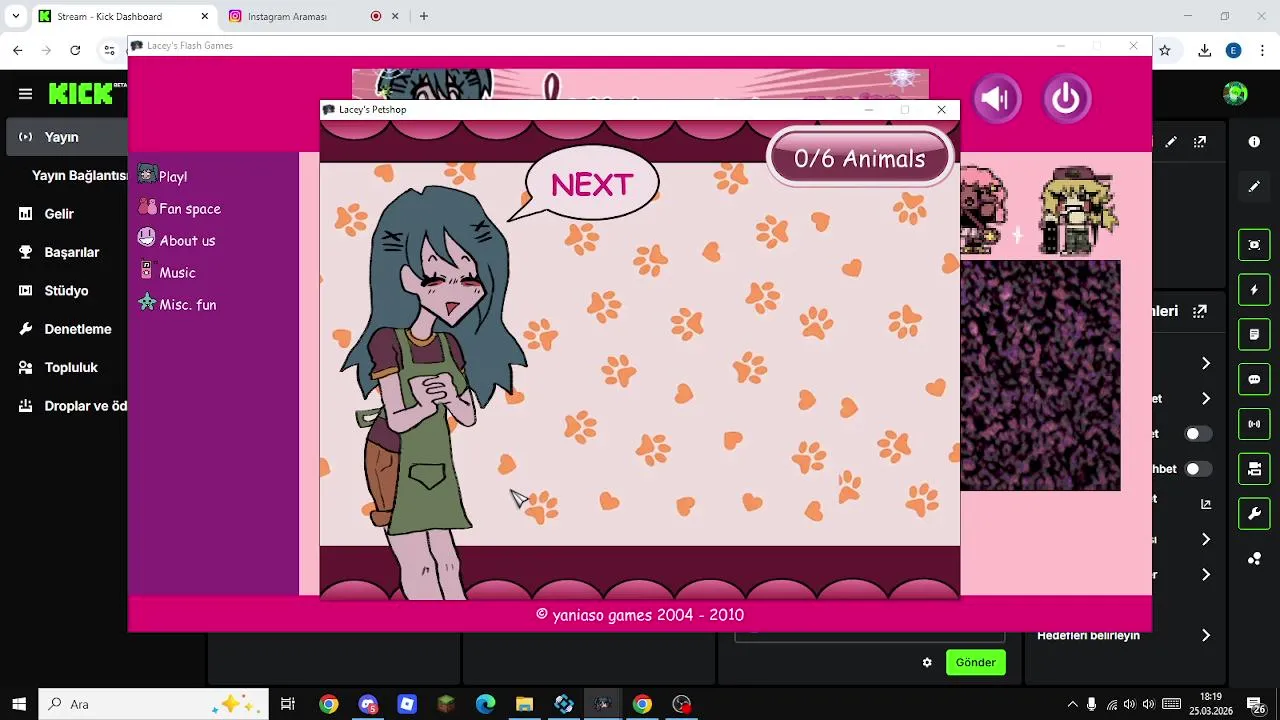
Task: Open Minecraft block icon in taskbar
Action: tap(446, 704)
